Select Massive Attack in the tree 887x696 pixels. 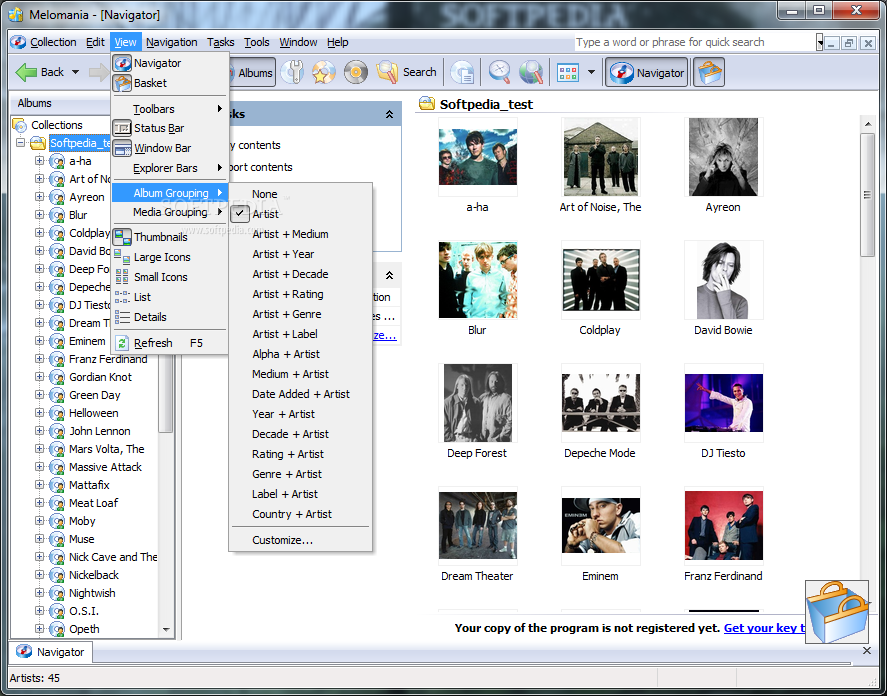tap(105, 467)
